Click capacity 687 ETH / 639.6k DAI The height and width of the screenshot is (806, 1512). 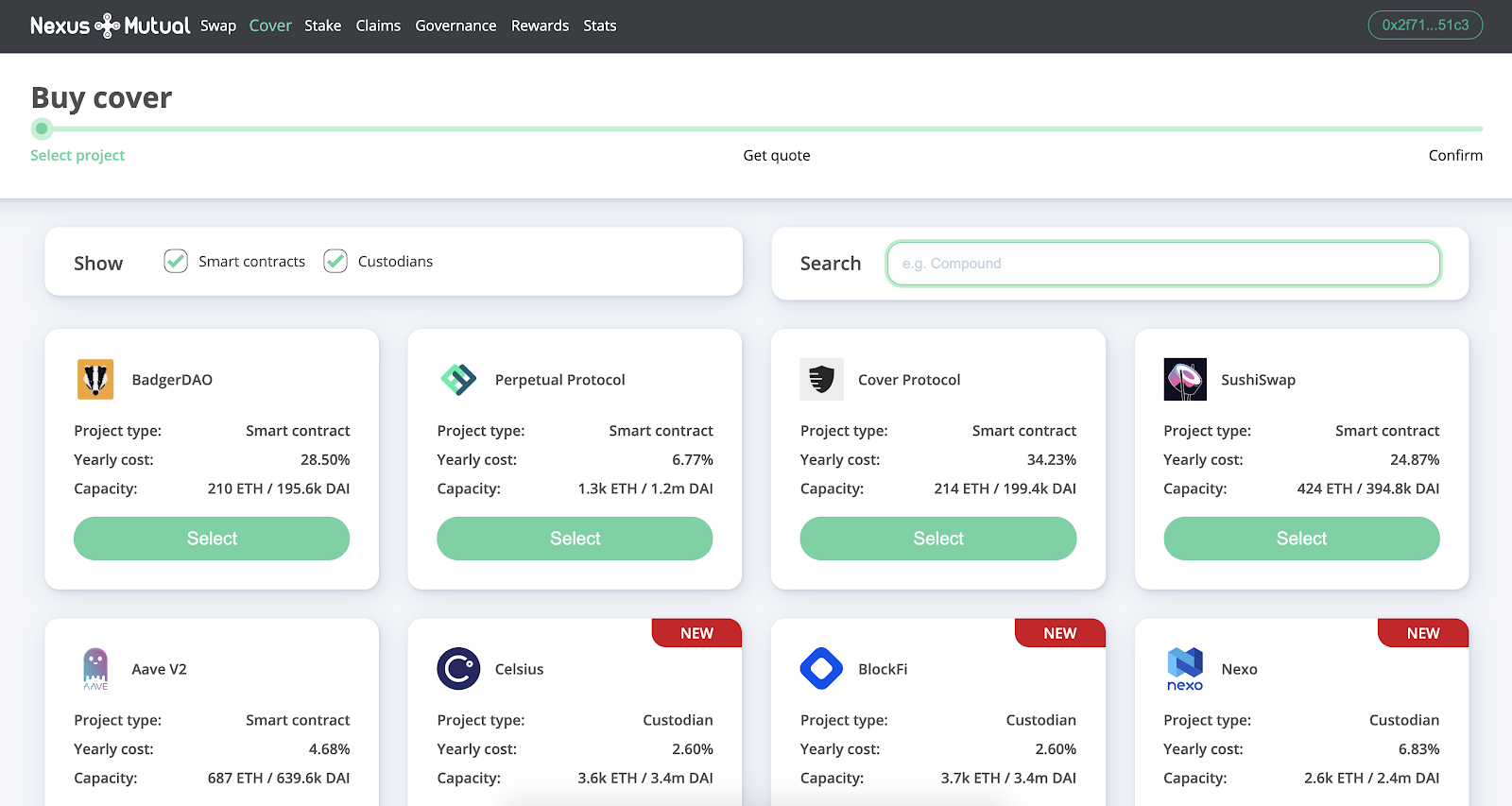(279, 778)
